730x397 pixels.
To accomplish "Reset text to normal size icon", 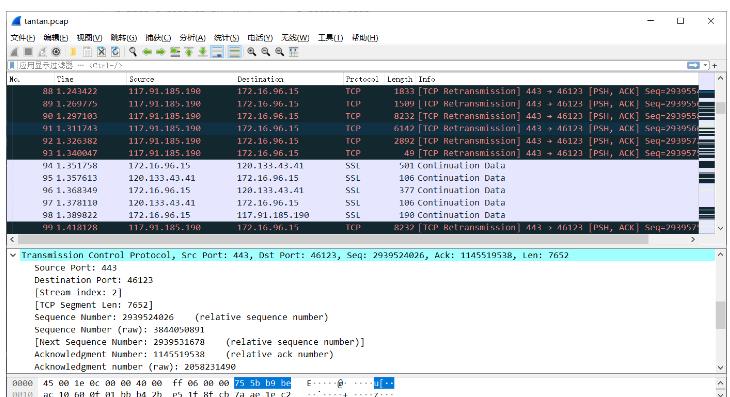I will tap(279, 52).
